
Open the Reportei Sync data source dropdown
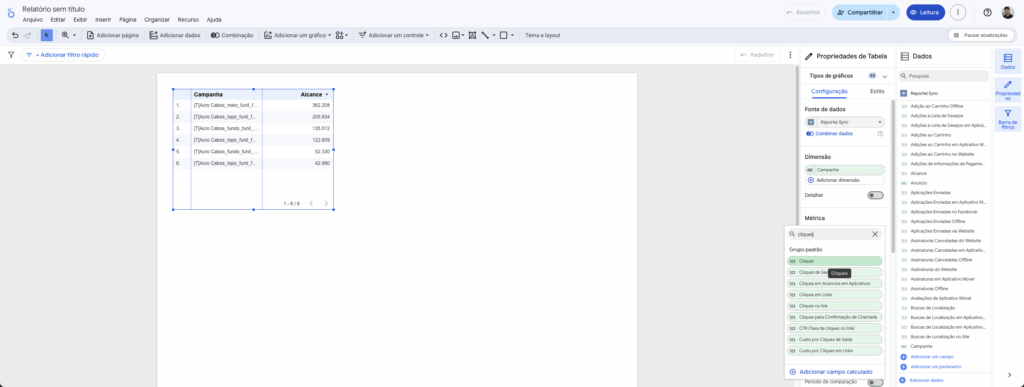click(845, 122)
